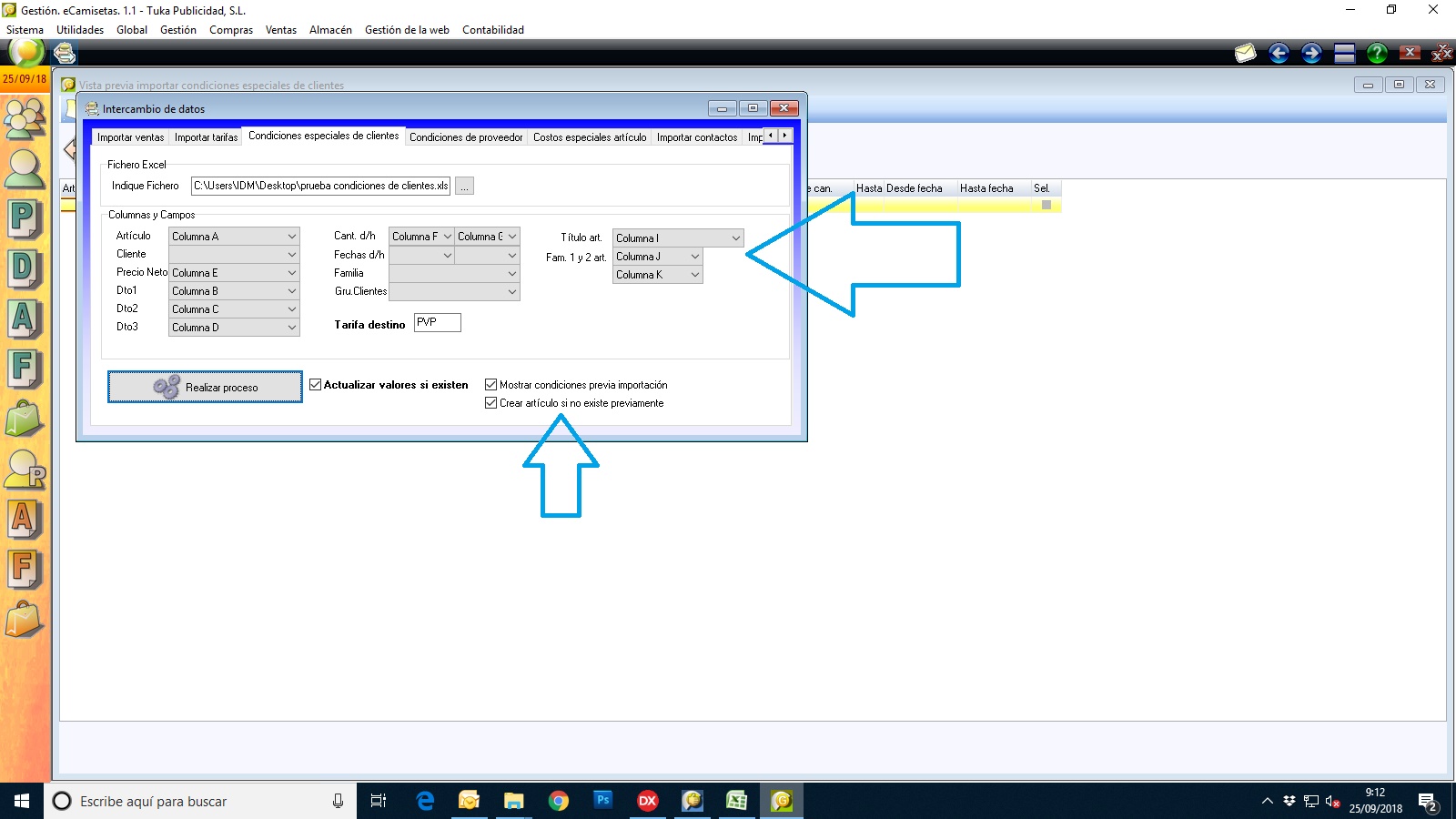Screen dimensions: 1456x819
Task: Open the green A document sidebar icon
Action: 25,319
